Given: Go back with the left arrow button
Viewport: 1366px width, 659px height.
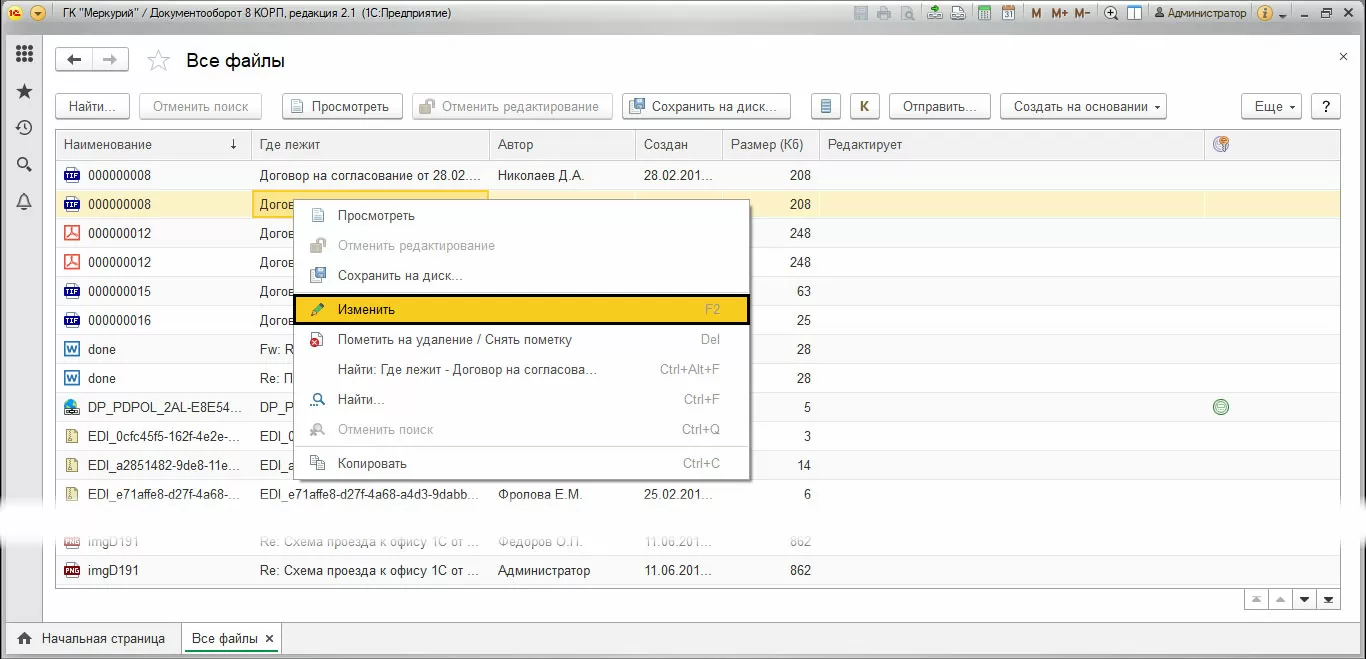Looking at the screenshot, I should pyautogui.click(x=74, y=60).
